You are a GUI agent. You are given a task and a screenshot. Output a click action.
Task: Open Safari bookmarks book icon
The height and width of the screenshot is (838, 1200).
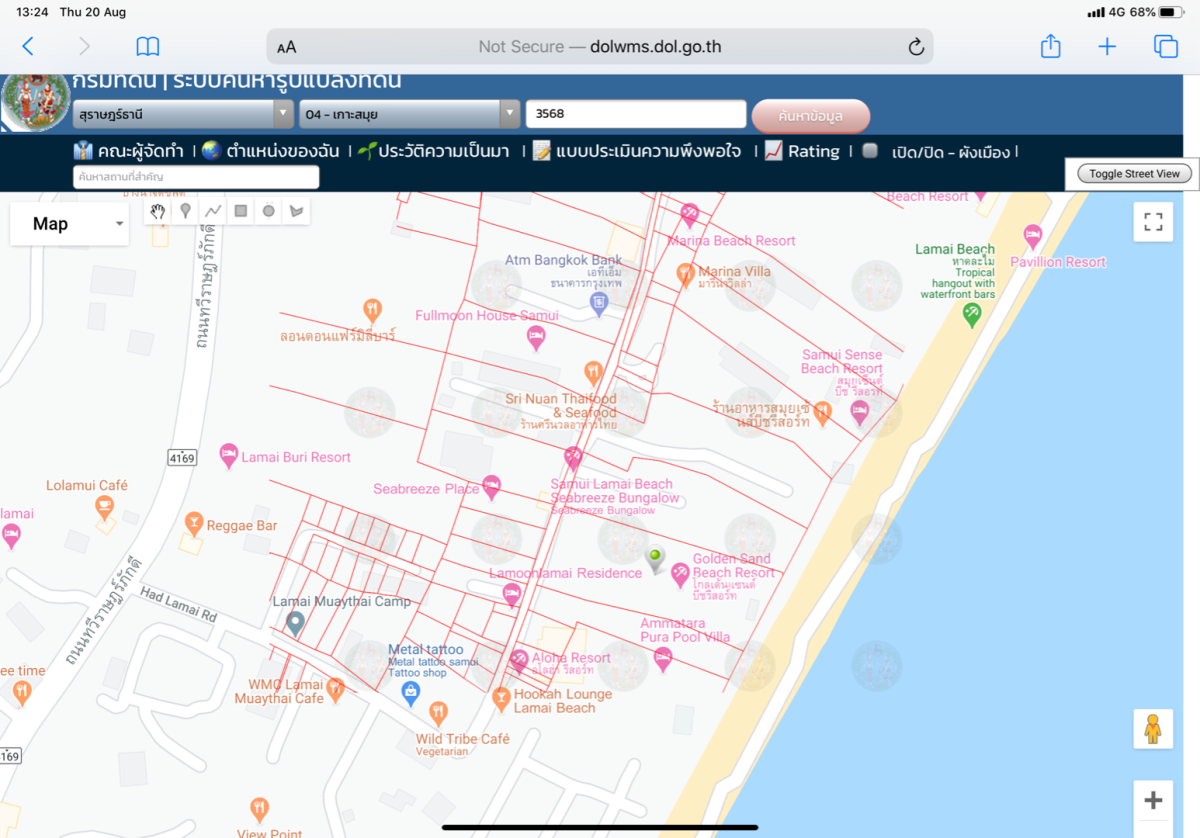[148, 46]
